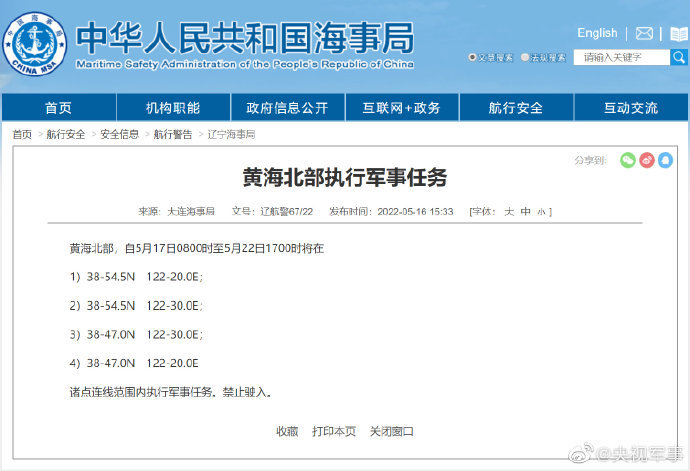This screenshot has width=690, height=471.
Task: Select the 法规搜索 radio button
Action: pyautogui.click(x=525, y=58)
